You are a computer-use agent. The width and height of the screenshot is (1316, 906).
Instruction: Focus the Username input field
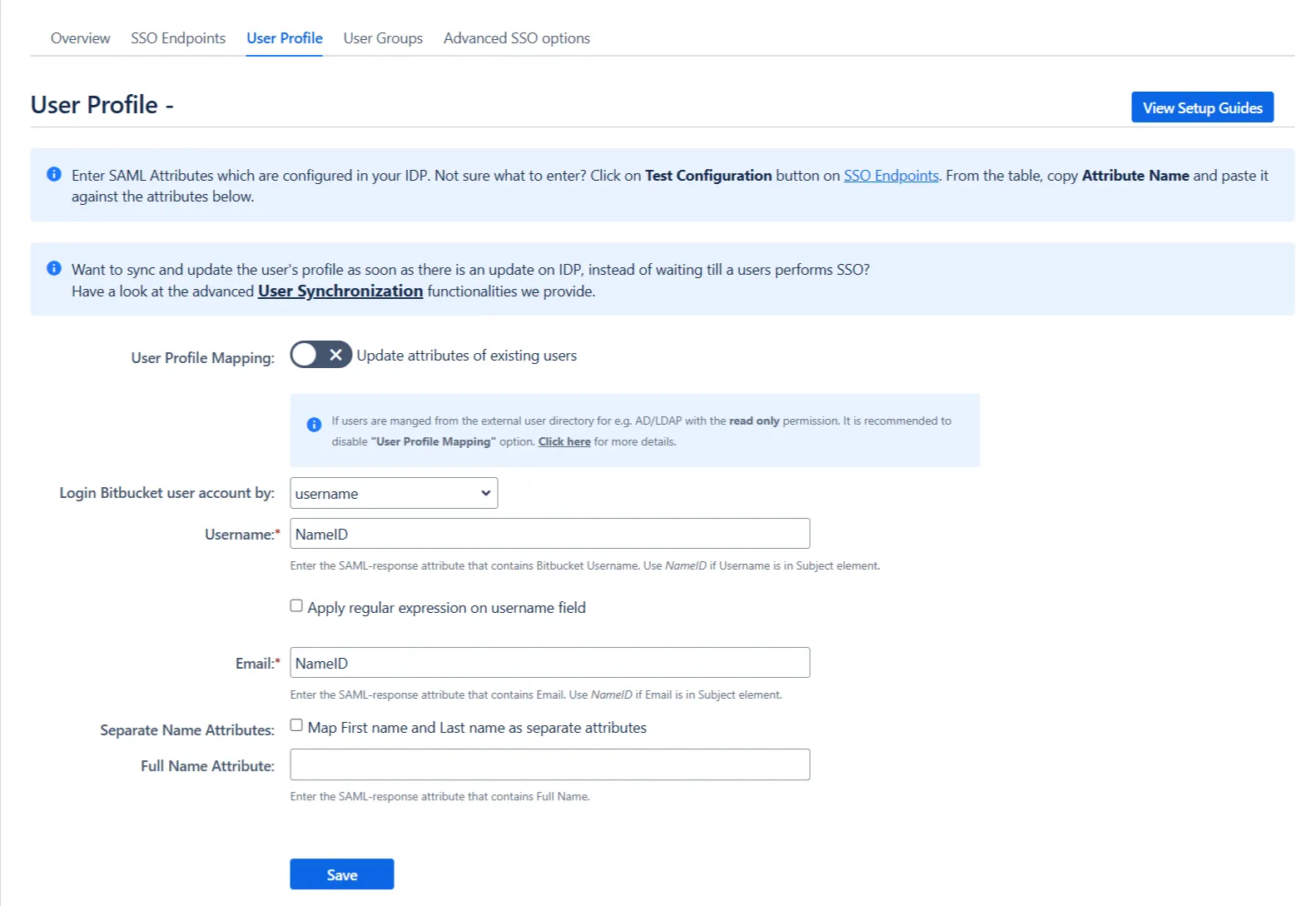549,534
